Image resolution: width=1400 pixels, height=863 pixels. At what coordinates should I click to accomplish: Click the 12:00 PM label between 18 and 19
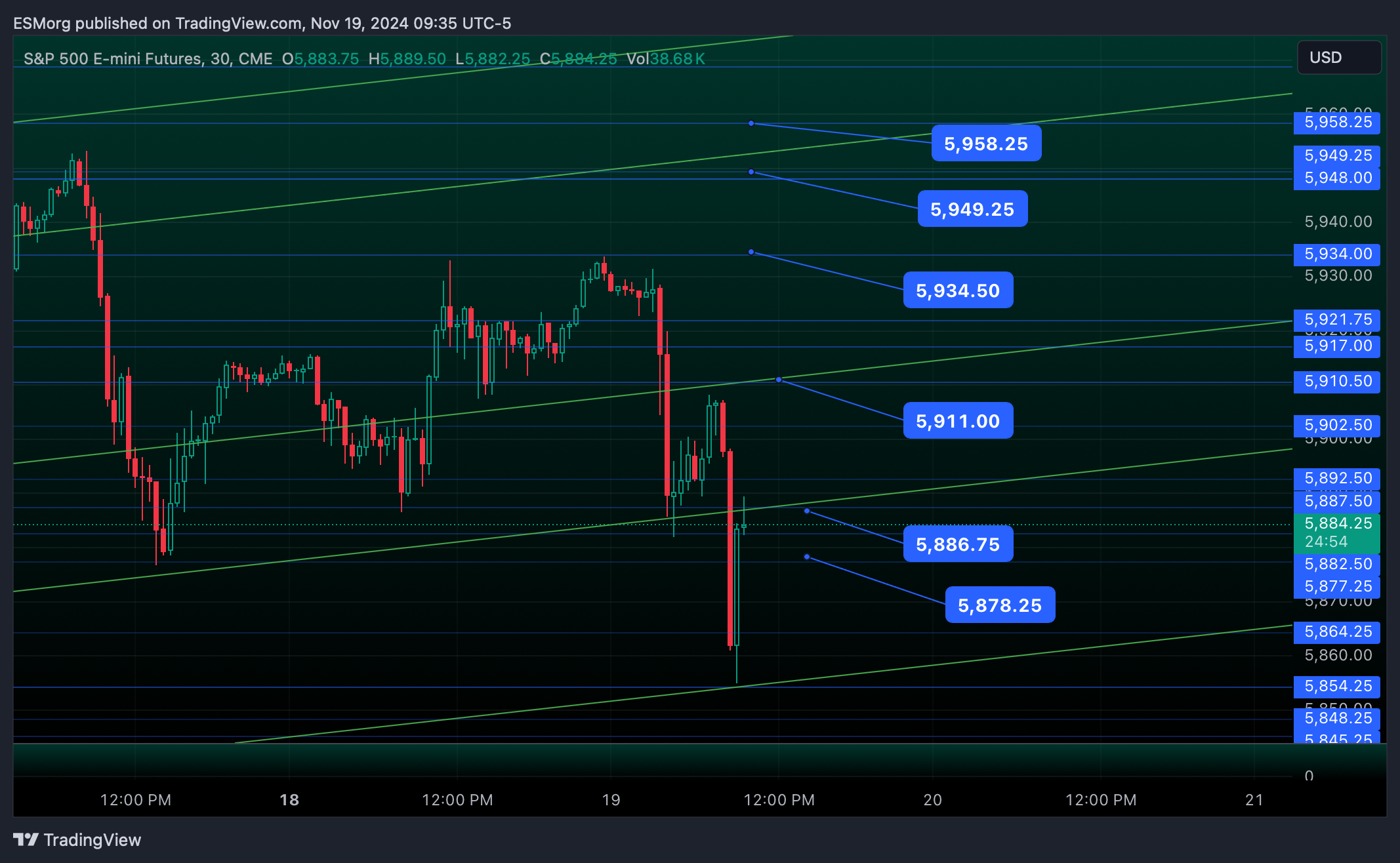457,800
